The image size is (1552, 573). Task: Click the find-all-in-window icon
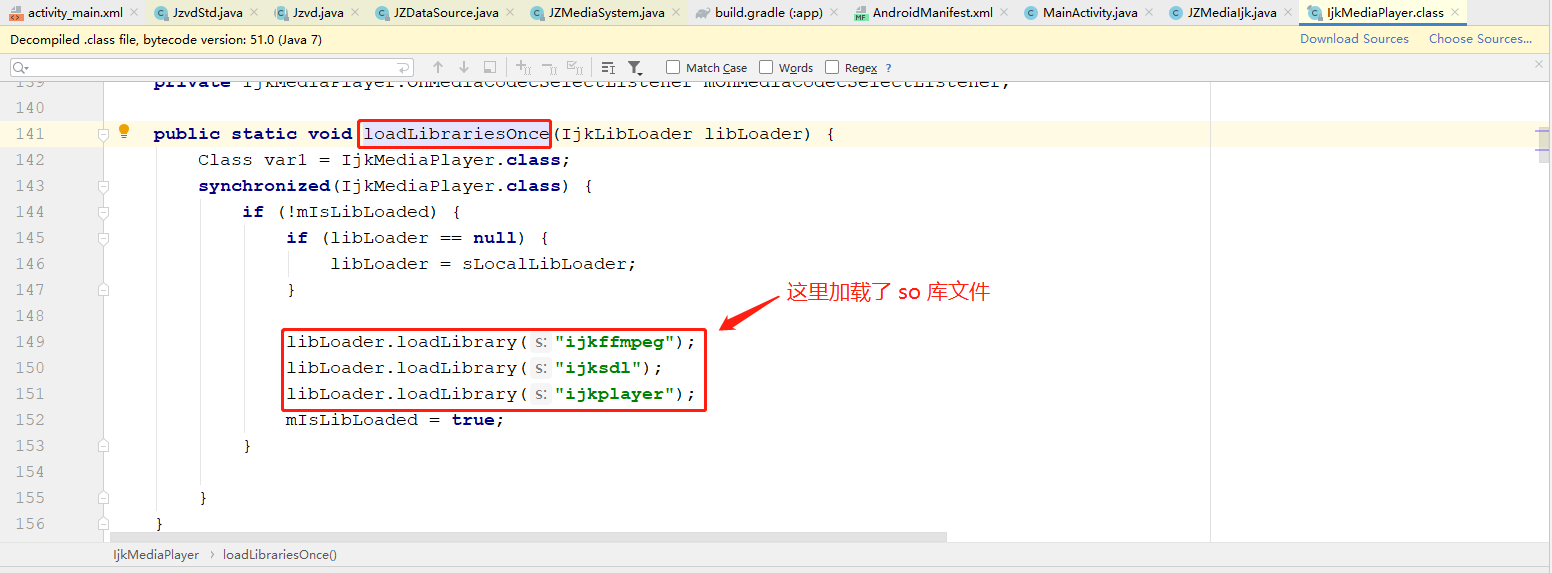pyautogui.click(x=490, y=67)
